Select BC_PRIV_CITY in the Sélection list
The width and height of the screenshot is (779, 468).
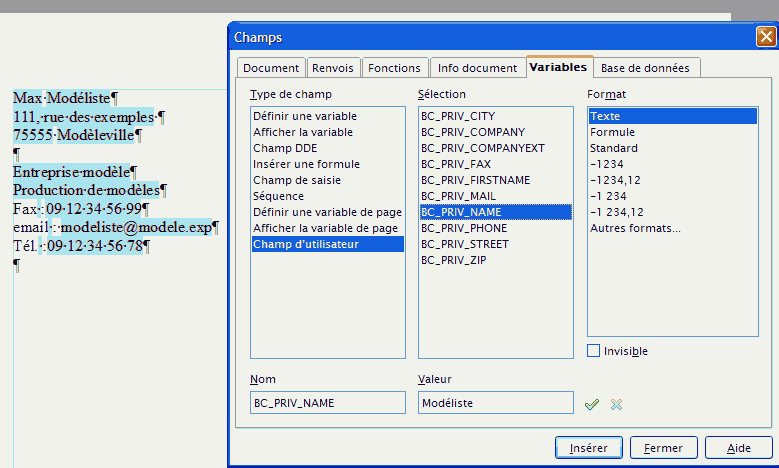(457, 116)
